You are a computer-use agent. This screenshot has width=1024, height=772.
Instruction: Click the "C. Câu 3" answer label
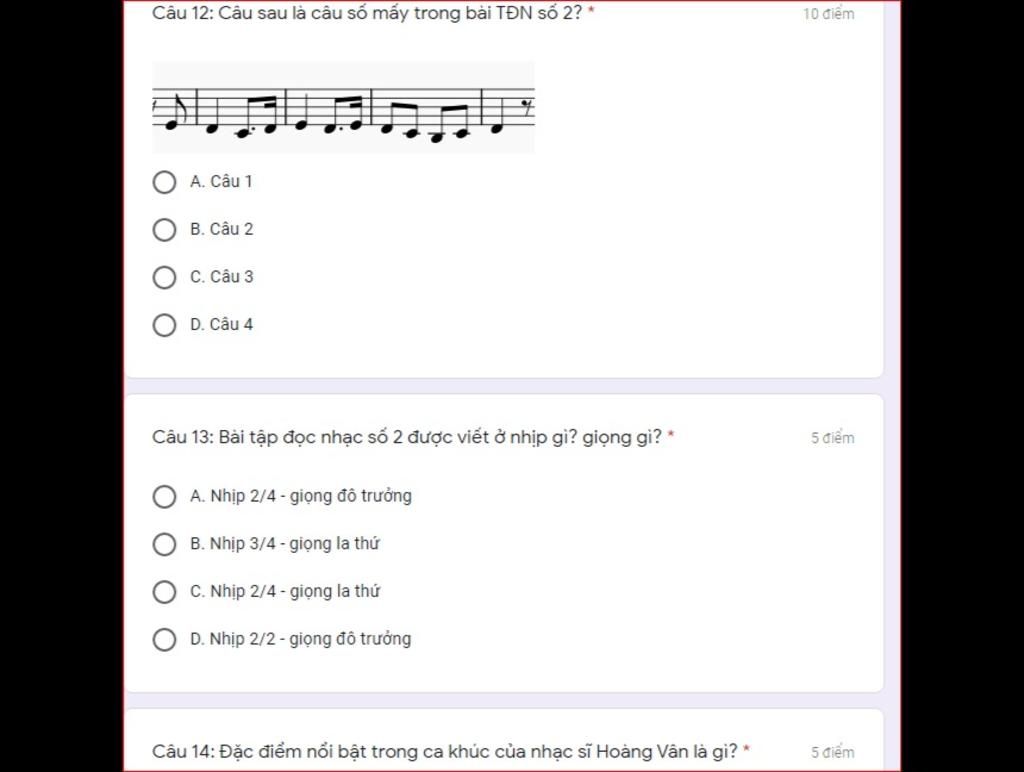tap(221, 277)
